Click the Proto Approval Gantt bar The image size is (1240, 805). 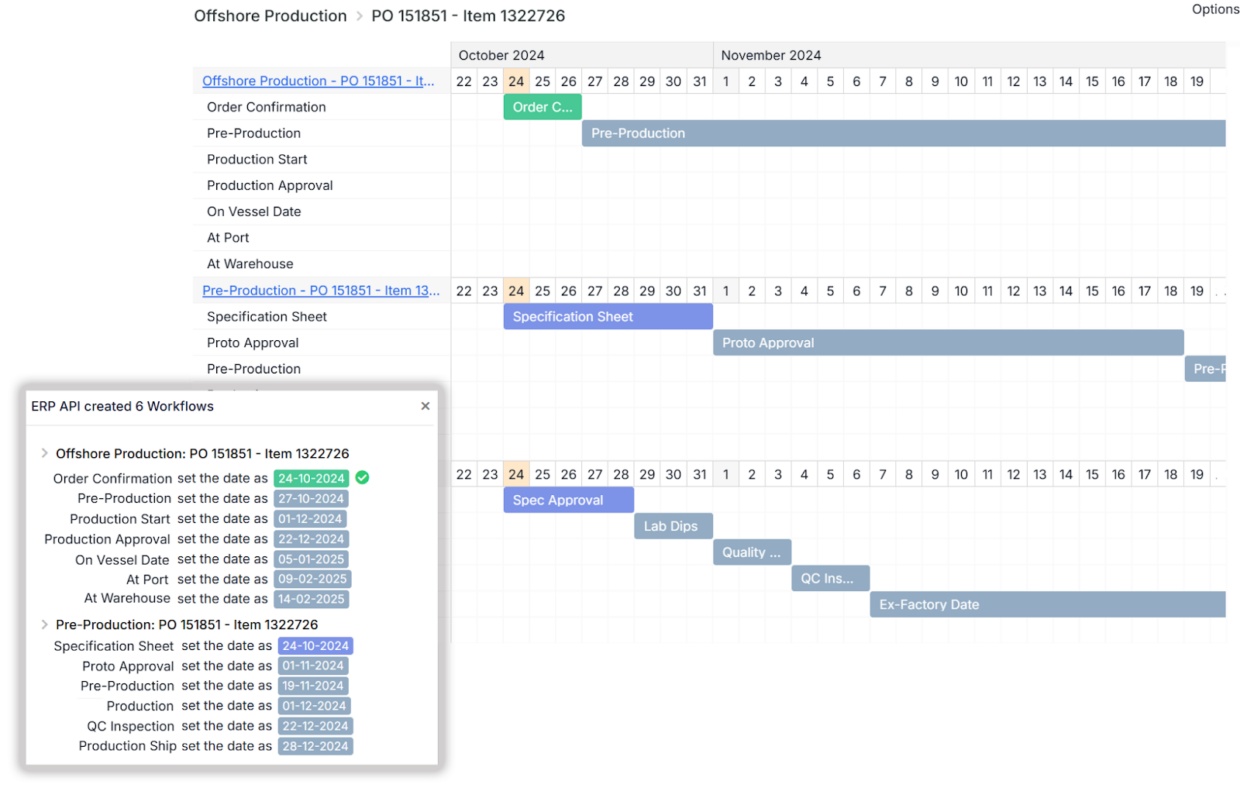tap(947, 343)
